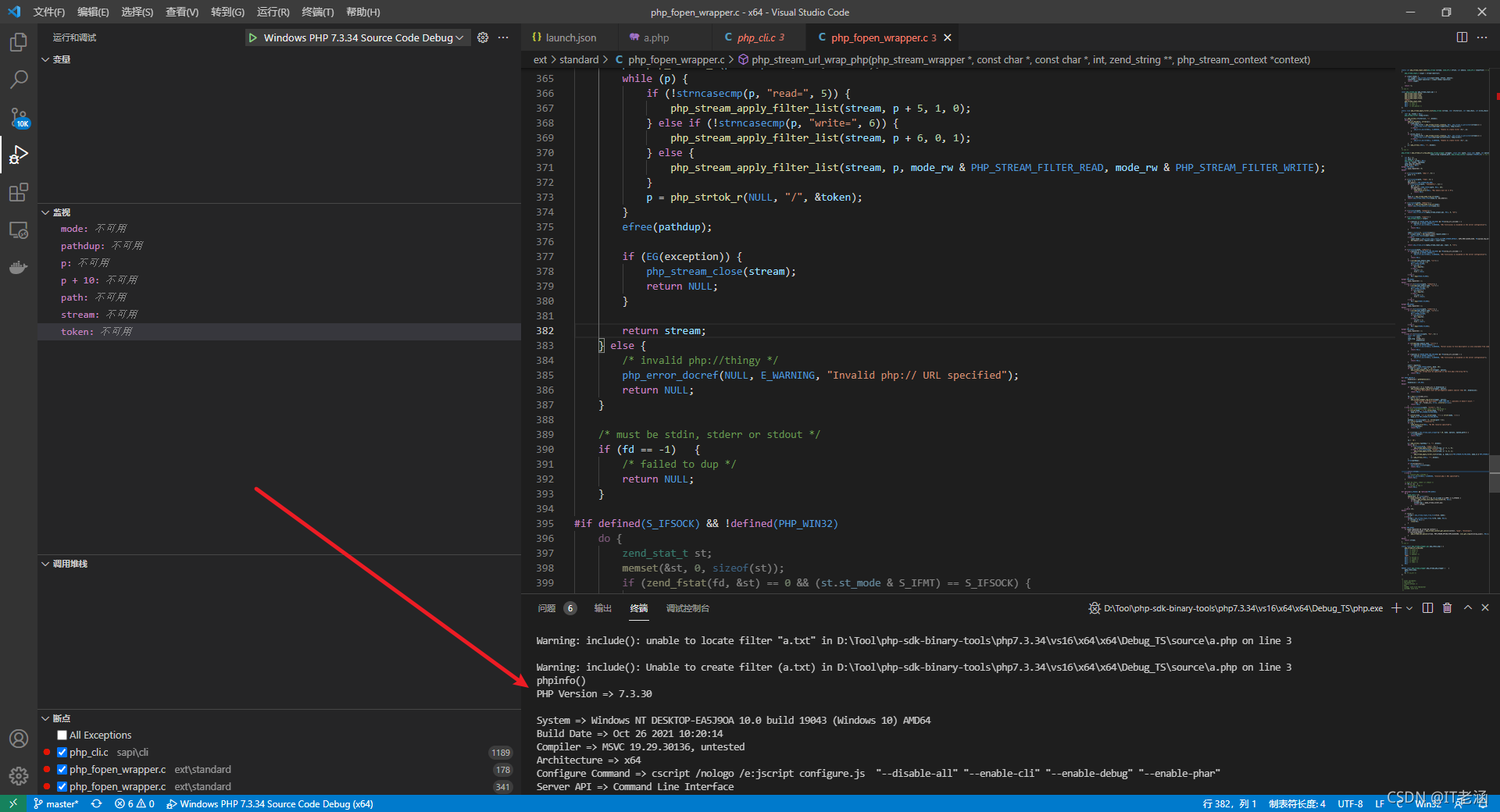The height and width of the screenshot is (812, 1500).
Task: Close the bottom panel
Action: [x=1485, y=607]
